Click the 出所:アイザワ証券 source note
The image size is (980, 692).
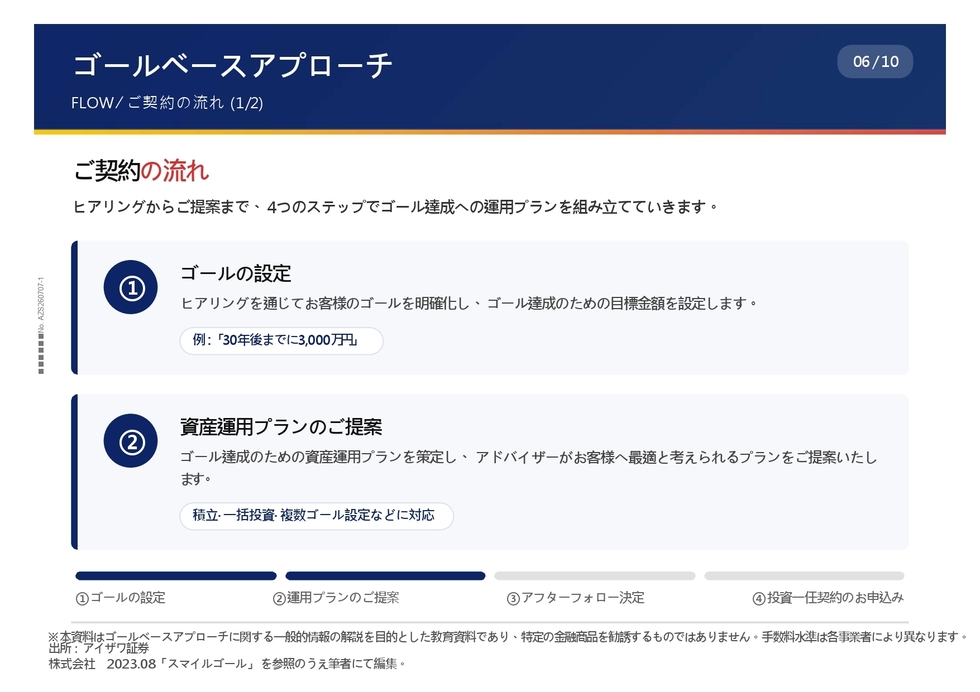tap(99, 648)
